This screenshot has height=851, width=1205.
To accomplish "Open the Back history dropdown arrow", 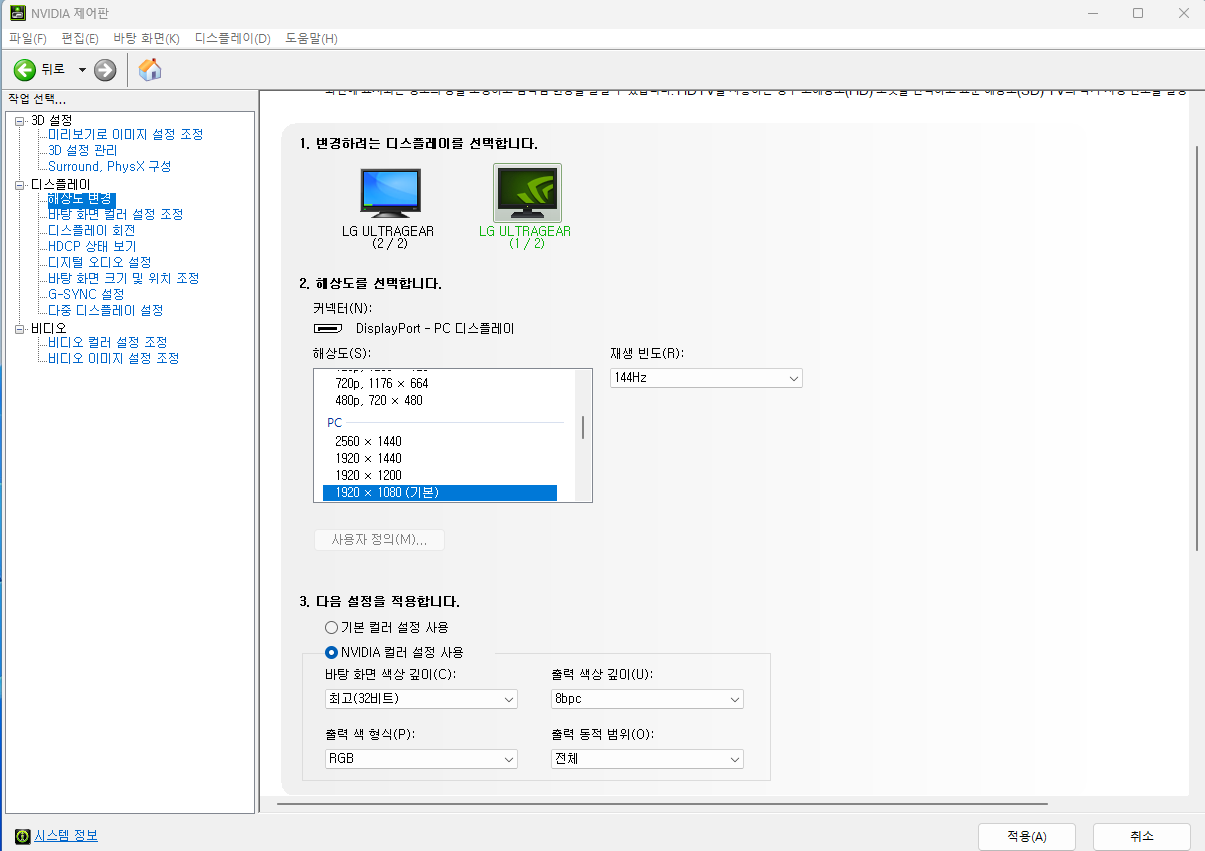I will point(82,69).
